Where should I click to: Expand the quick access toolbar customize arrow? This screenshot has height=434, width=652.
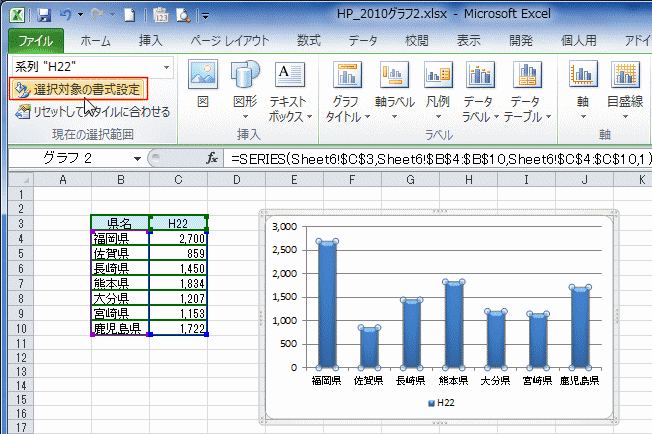click(205, 17)
